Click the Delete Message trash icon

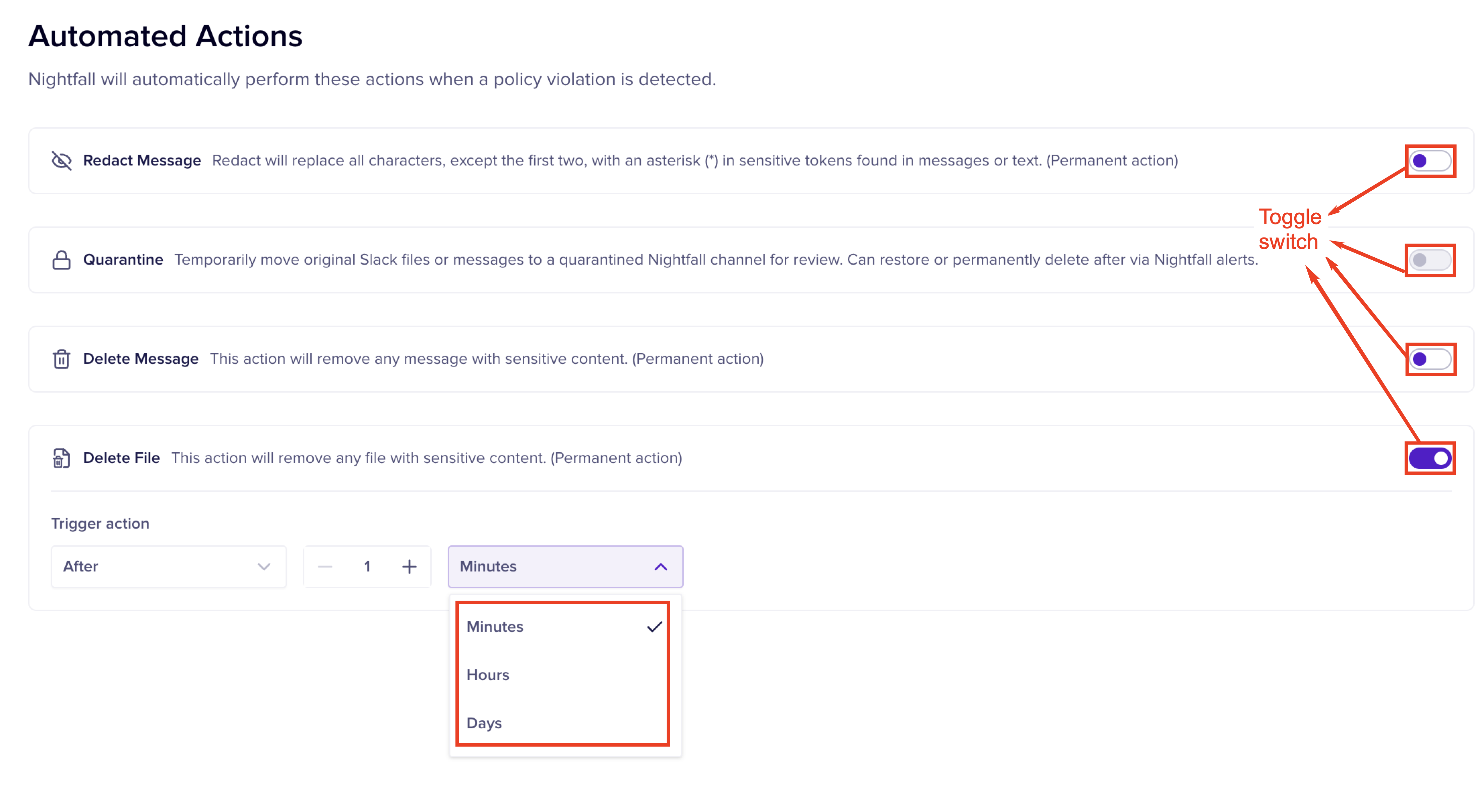pyautogui.click(x=61, y=359)
